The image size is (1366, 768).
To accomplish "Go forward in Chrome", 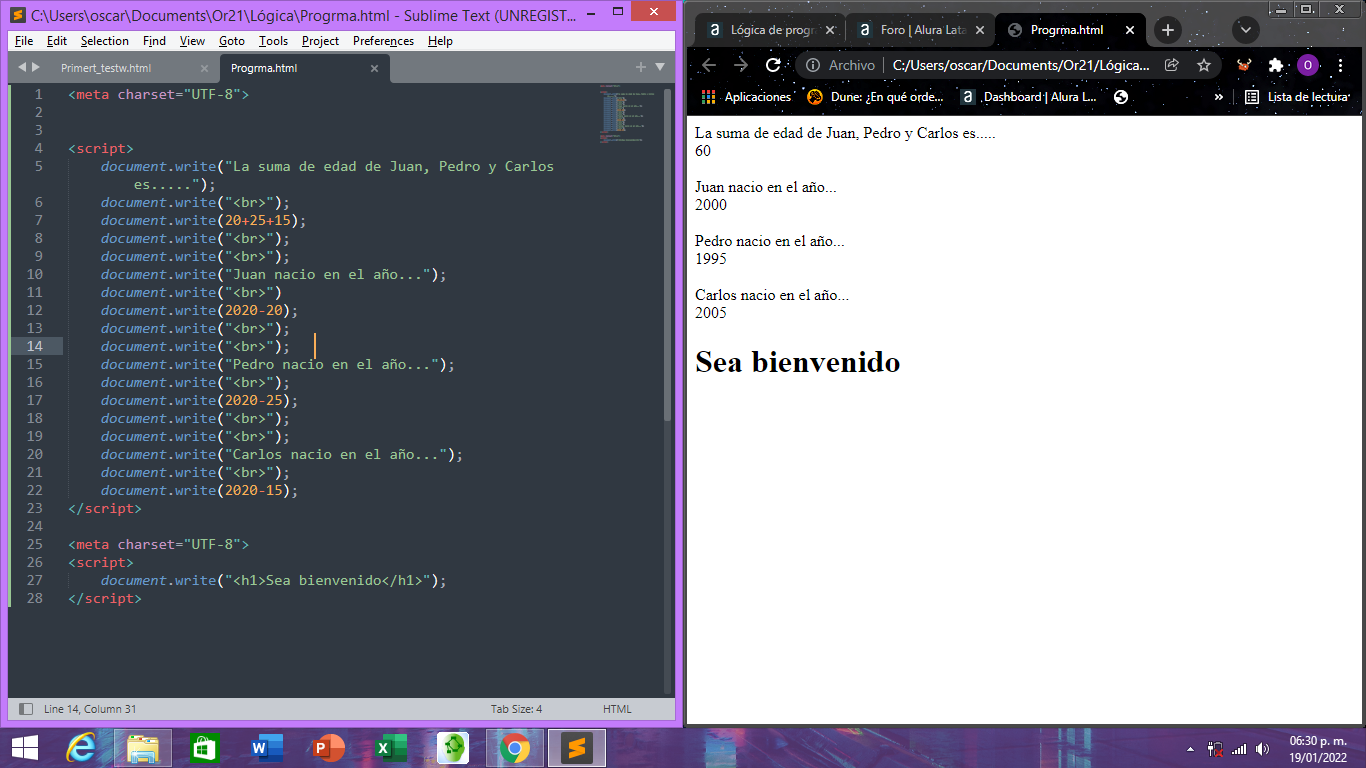I will click(741, 65).
